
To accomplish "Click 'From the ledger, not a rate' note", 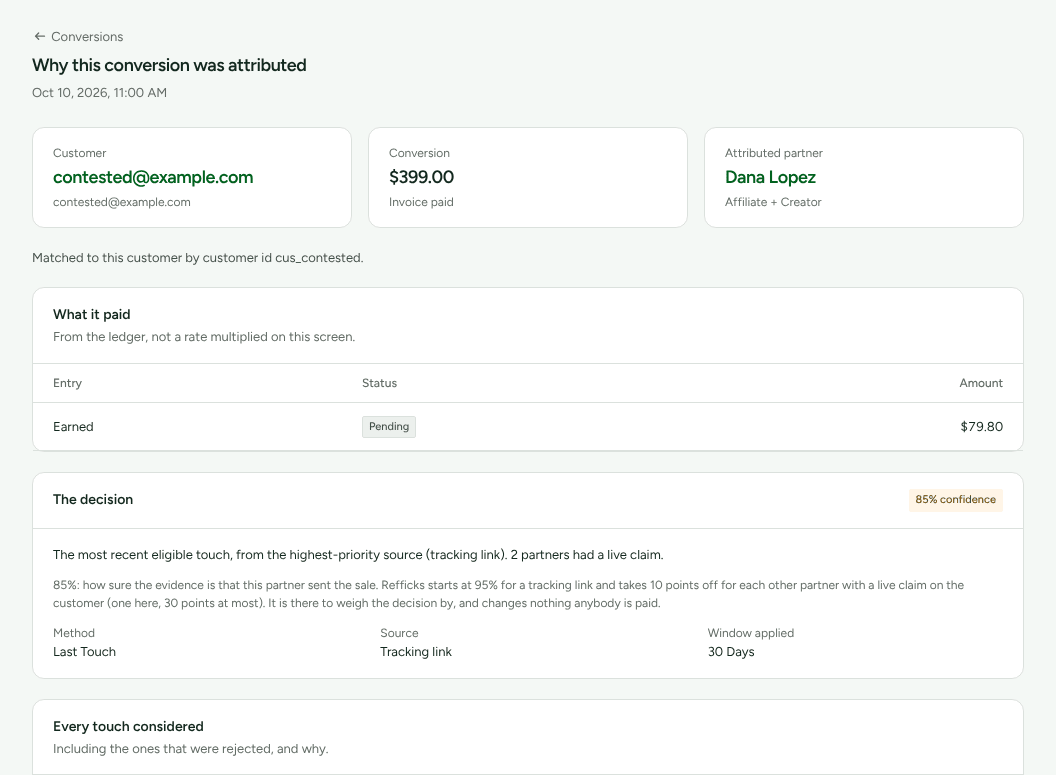I will click(x=204, y=337).
